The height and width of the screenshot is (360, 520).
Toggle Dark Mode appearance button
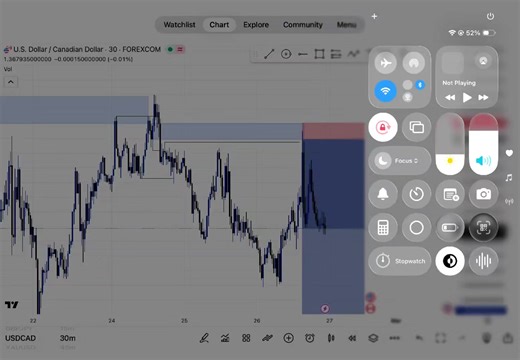coord(450,261)
